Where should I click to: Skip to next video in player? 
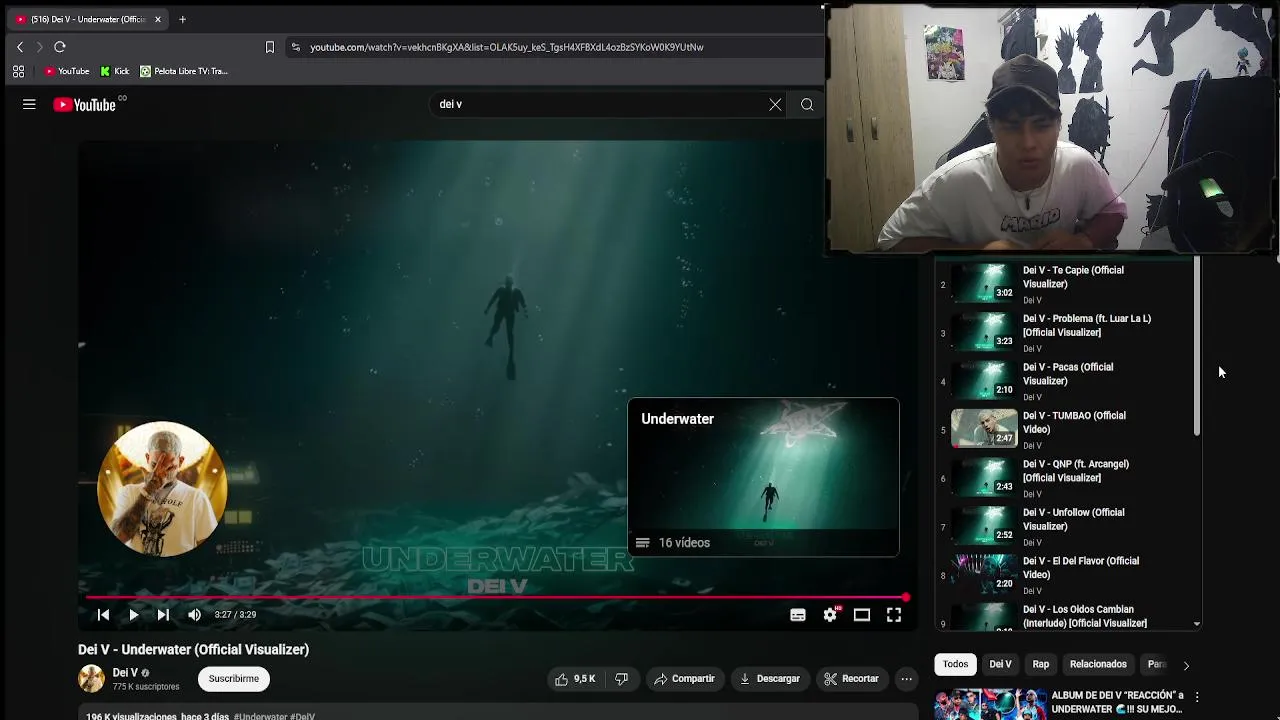[x=163, y=615]
